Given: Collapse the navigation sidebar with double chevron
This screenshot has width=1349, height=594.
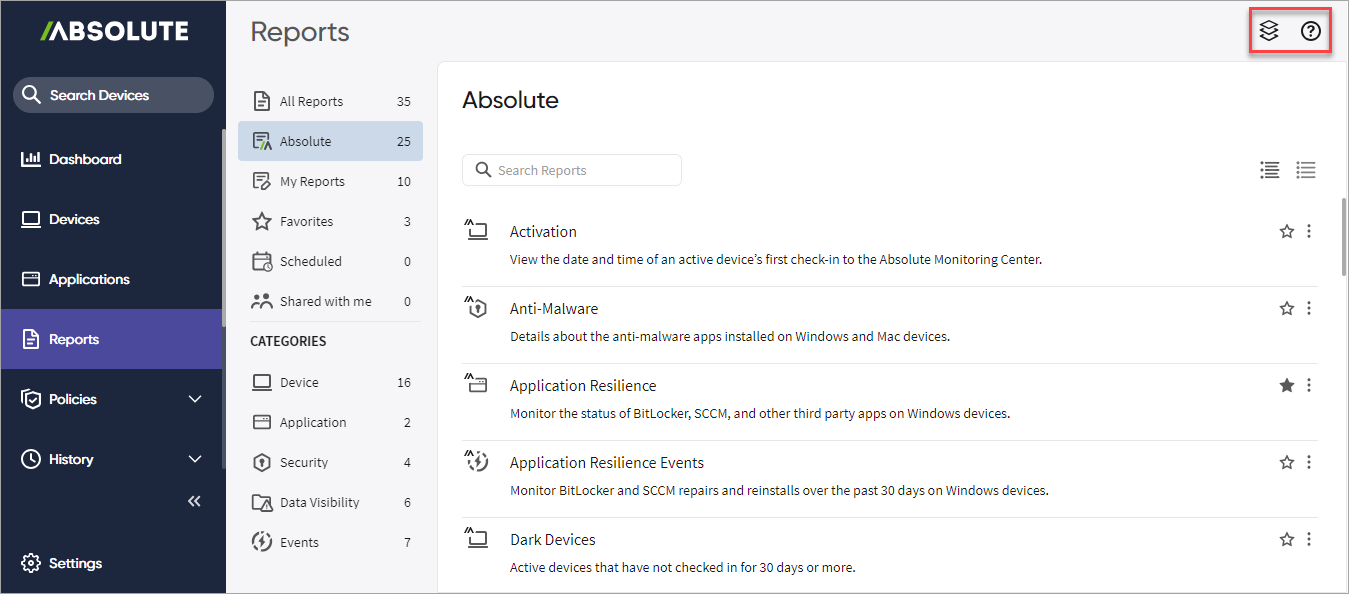Looking at the screenshot, I should (x=195, y=501).
